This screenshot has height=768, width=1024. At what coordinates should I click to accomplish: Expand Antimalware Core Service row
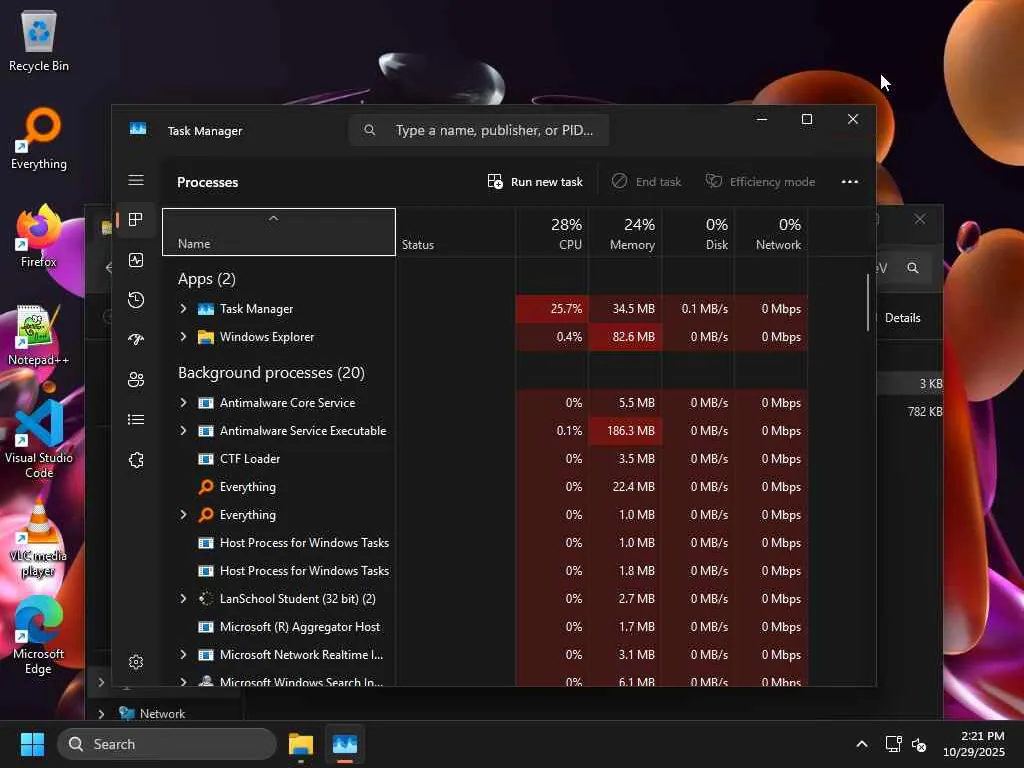(184, 402)
